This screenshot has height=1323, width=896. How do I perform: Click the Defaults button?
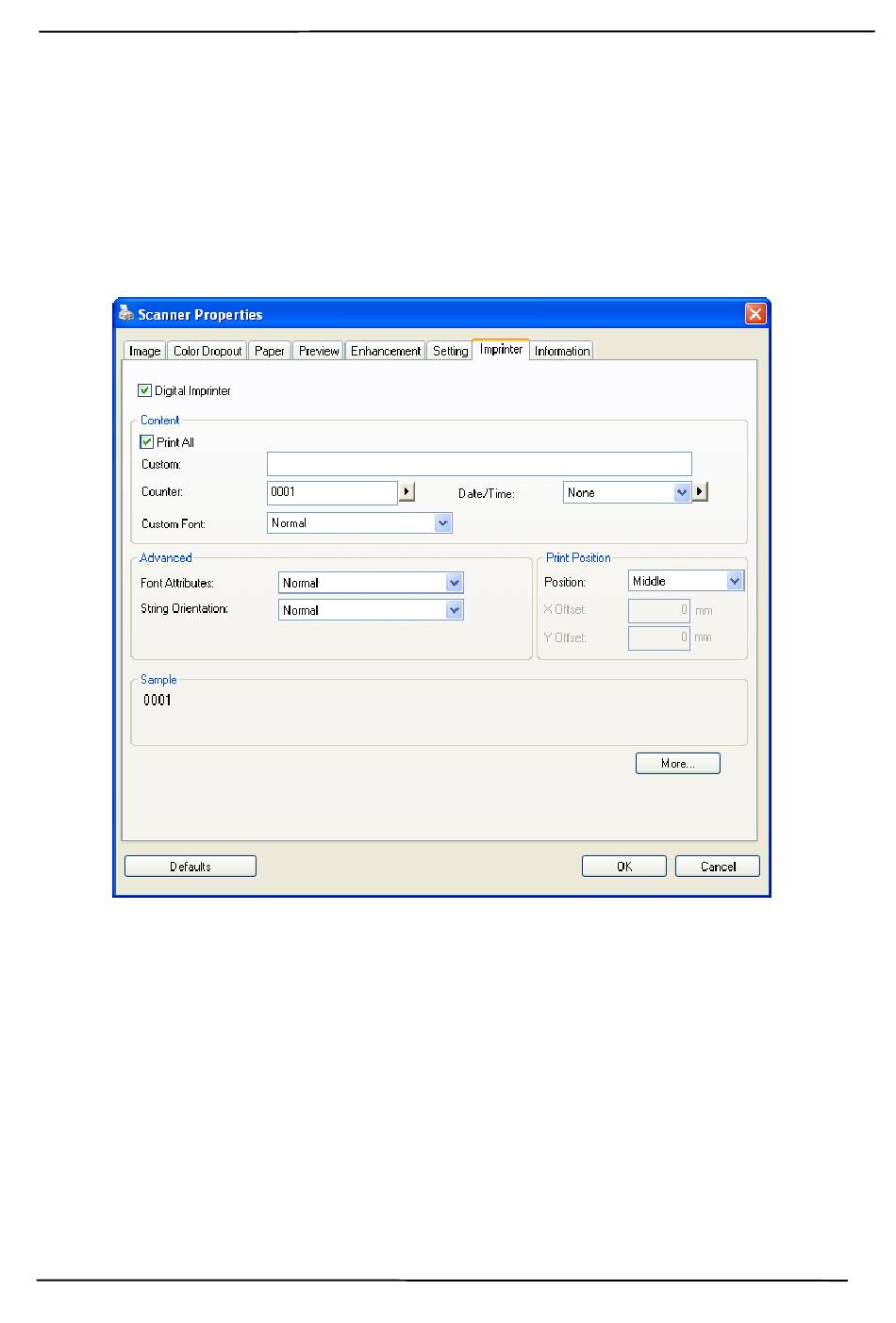tap(191, 867)
